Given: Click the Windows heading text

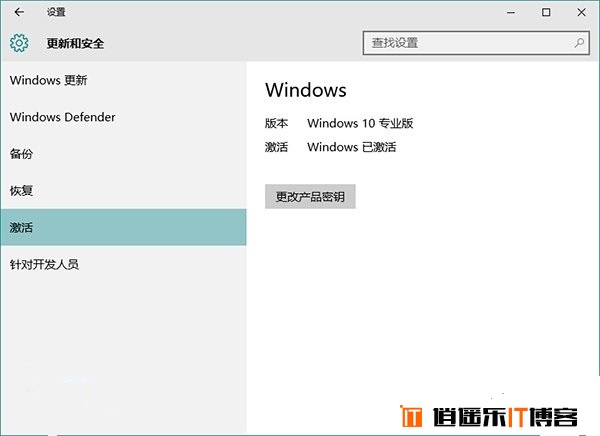Looking at the screenshot, I should [306, 90].
